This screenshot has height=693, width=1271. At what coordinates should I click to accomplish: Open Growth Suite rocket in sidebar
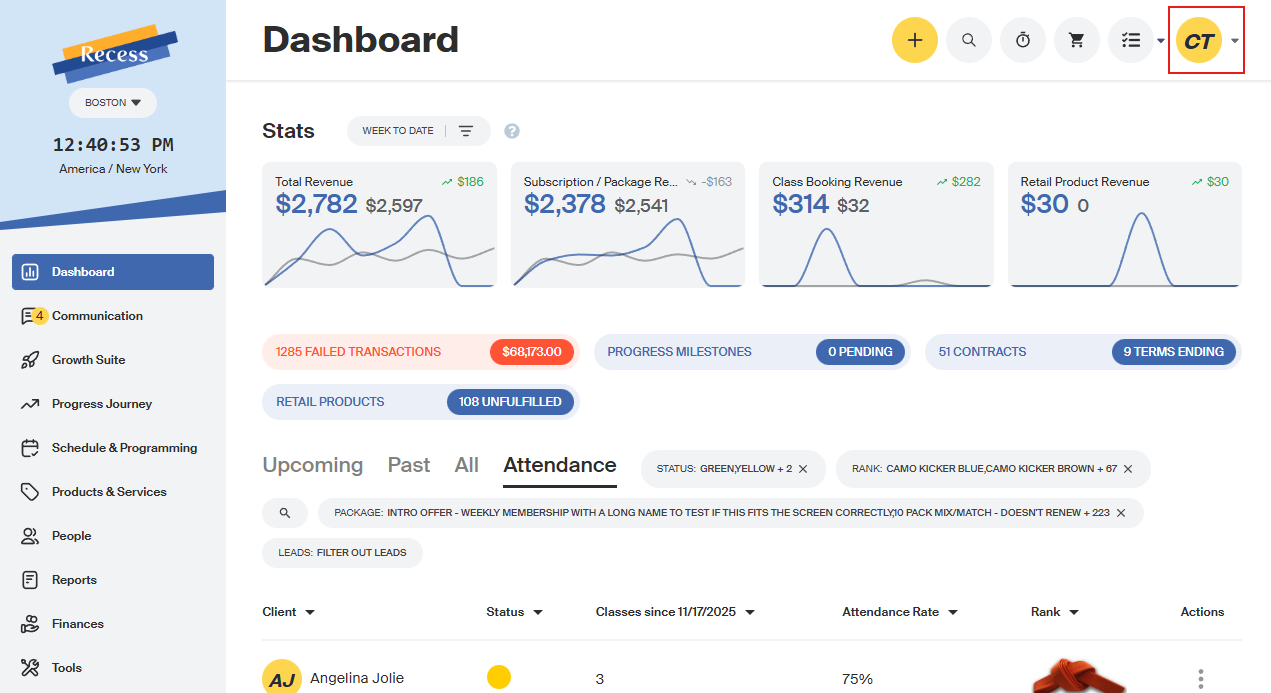[30, 360]
